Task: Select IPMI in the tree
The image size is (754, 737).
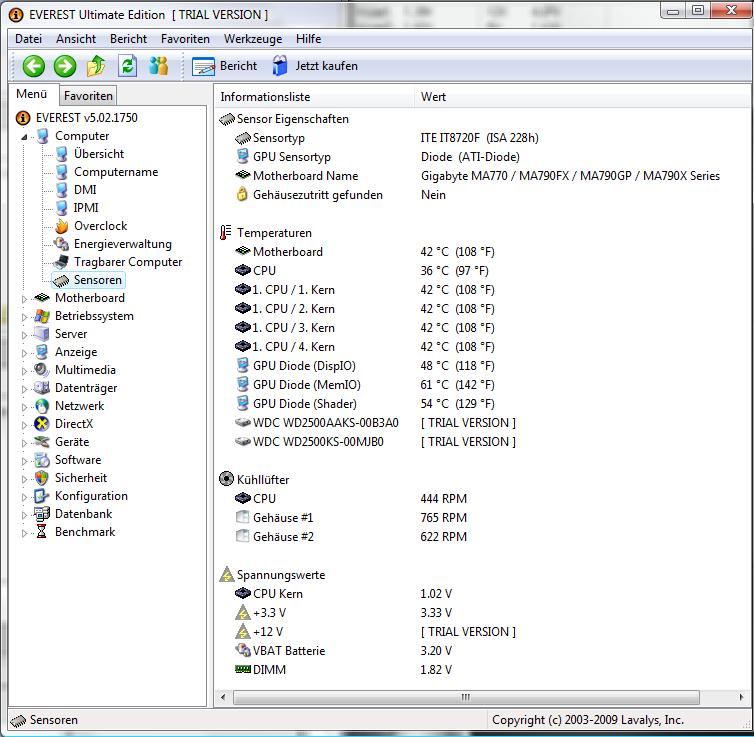Action: pos(86,208)
